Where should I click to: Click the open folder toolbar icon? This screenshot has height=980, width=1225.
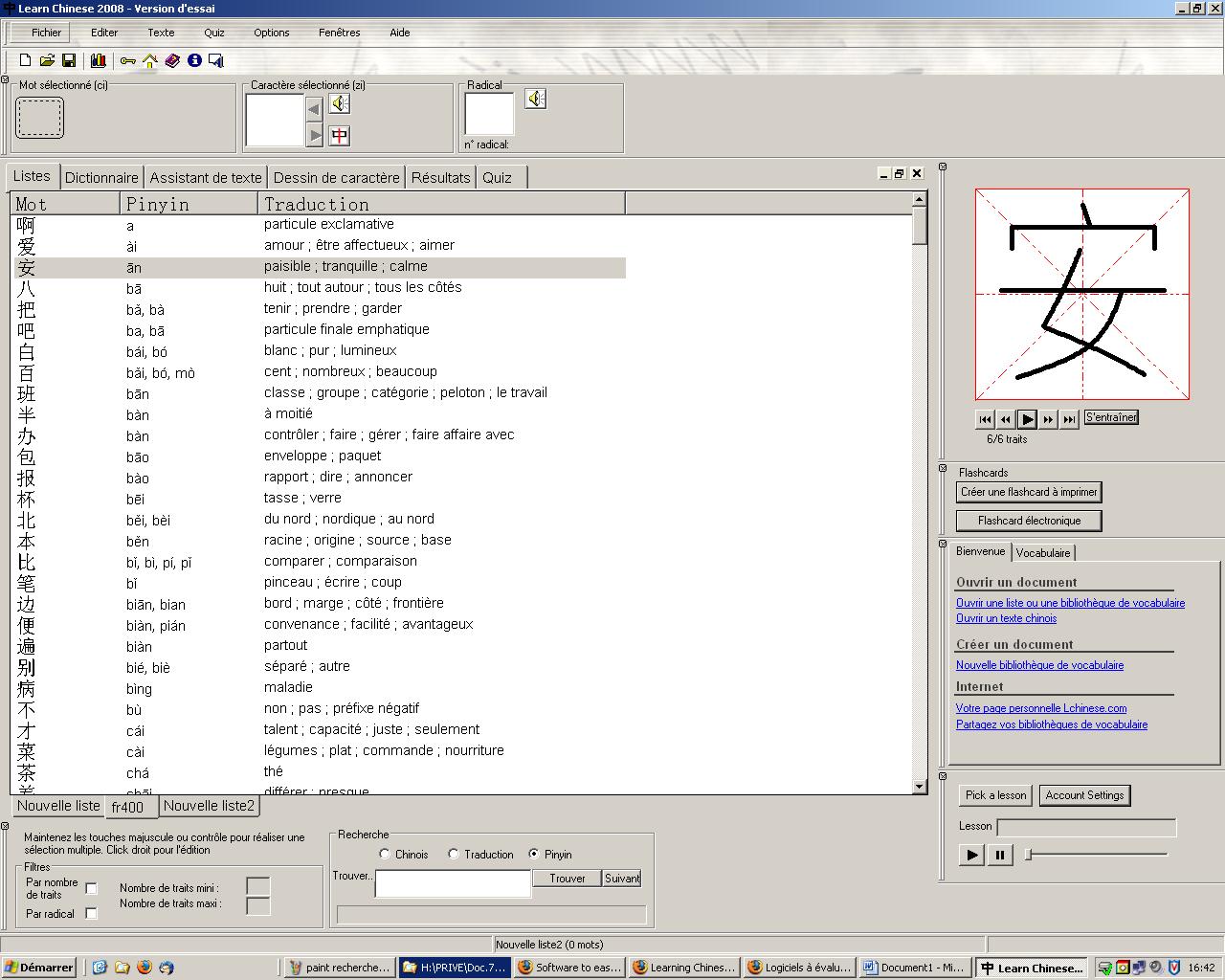click(x=47, y=60)
